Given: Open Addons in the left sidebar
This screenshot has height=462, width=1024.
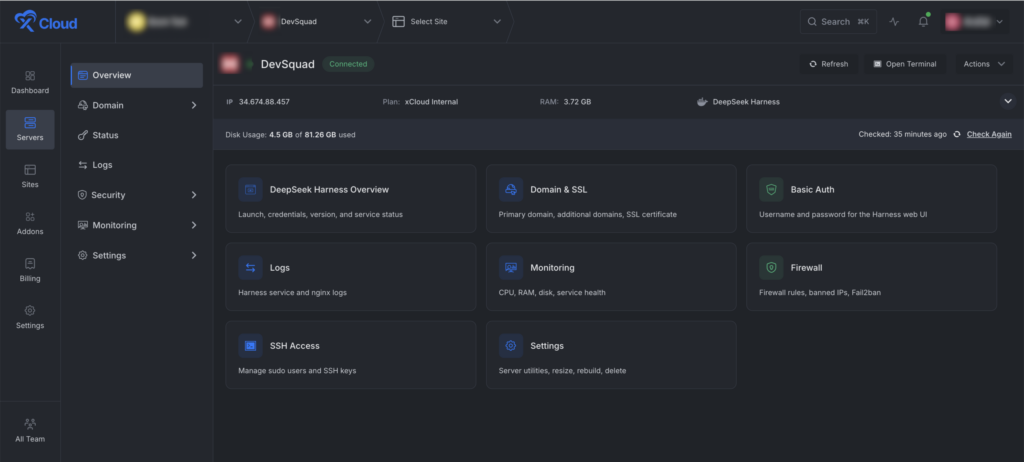Looking at the screenshot, I should pyautogui.click(x=30, y=223).
